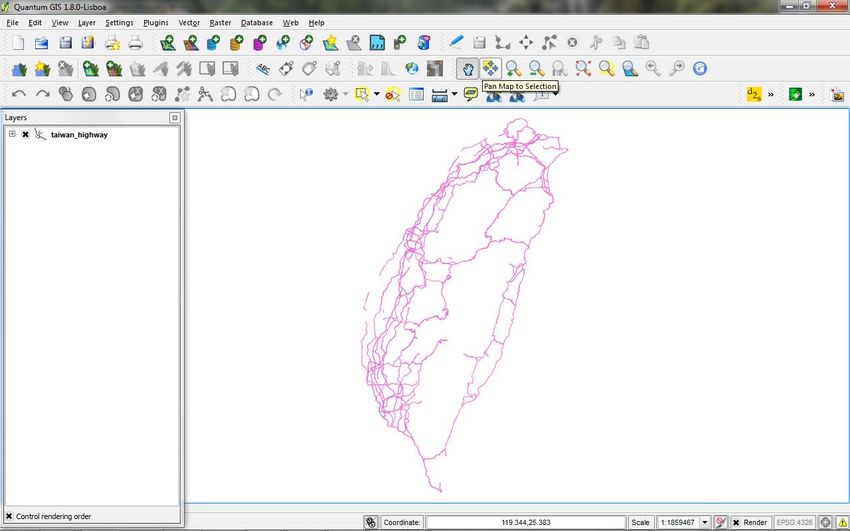Toggle visibility of the taiwan_highway layer
The width and height of the screenshot is (850, 531).
[x=25, y=134]
